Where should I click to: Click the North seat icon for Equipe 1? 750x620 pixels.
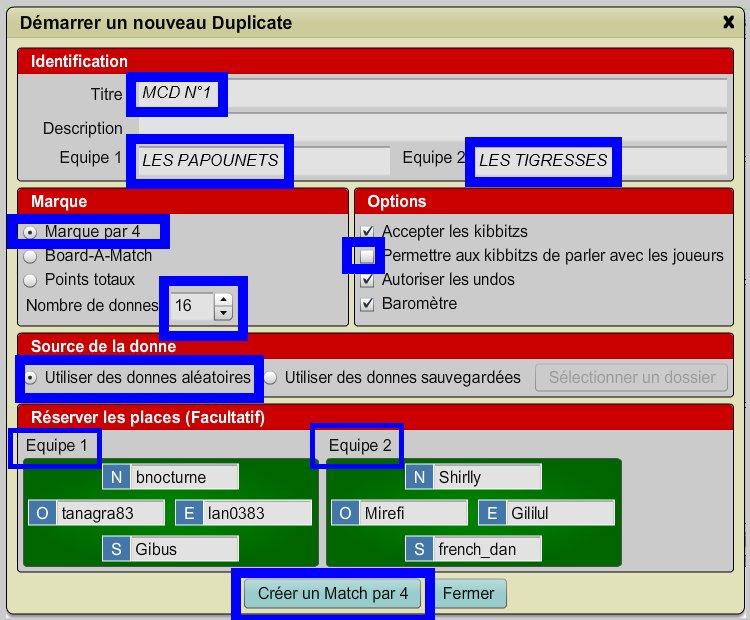[x=117, y=478]
